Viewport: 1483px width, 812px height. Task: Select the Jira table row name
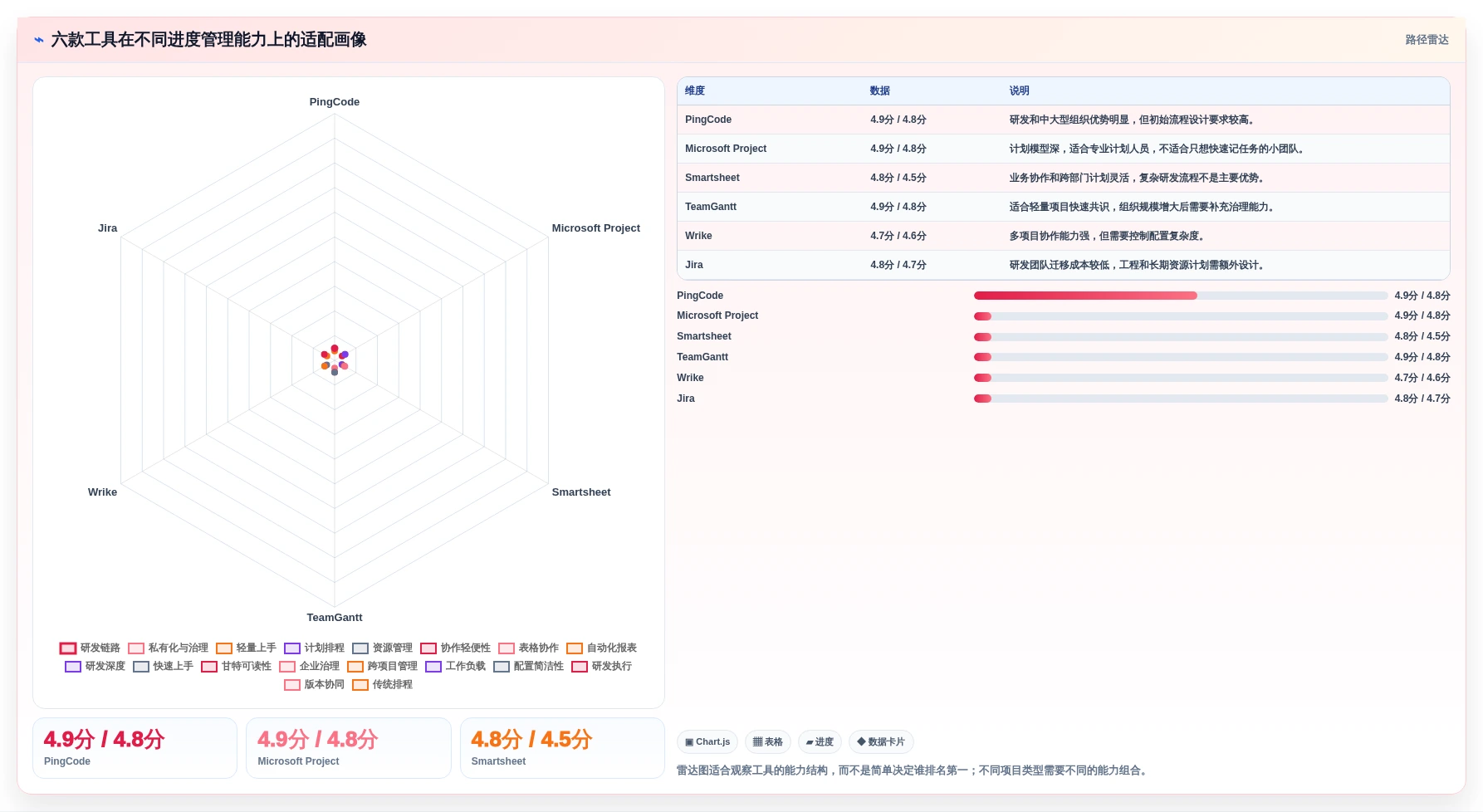point(694,265)
